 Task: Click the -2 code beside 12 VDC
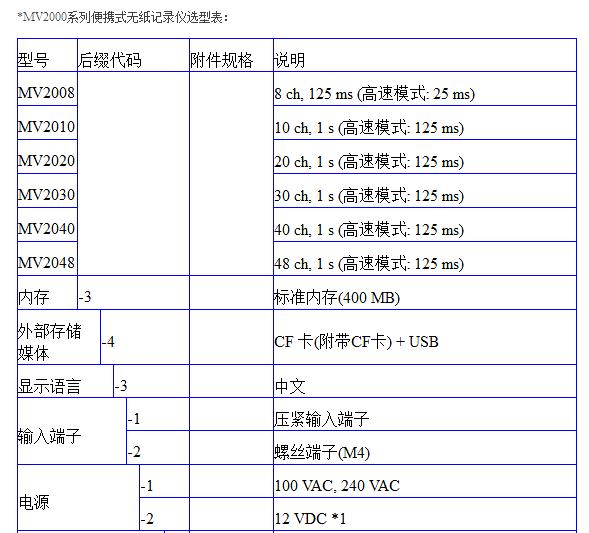(x=164, y=514)
